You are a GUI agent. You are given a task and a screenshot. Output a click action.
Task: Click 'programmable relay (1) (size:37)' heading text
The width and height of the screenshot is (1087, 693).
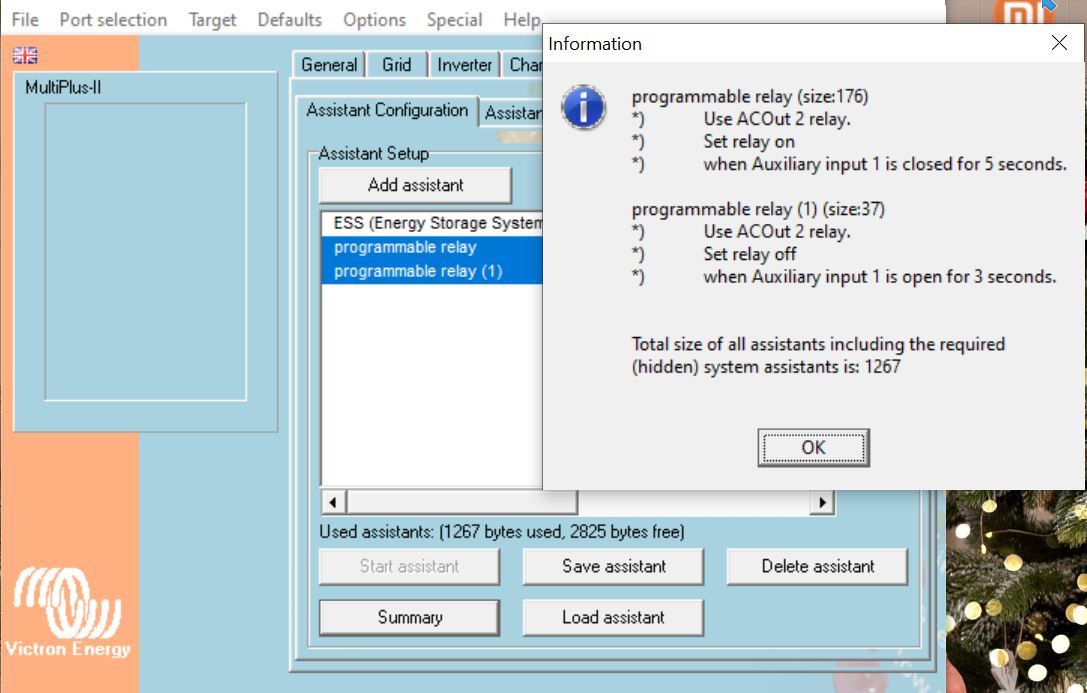click(x=758, y=209)
